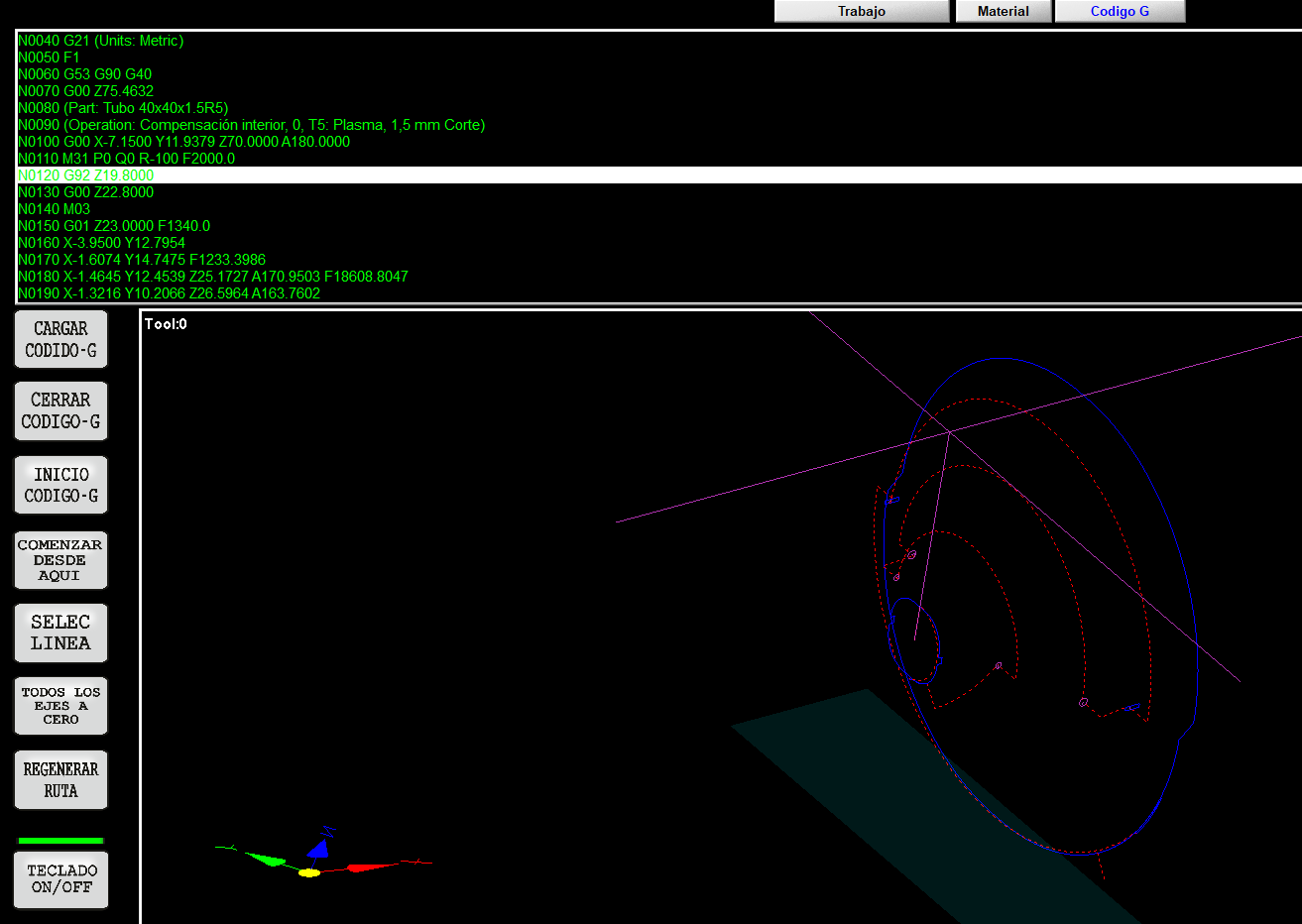The height and width of the screenshot is (924, 1302).
Task: Click the CERRAR CODIGO-G button
Action: 60,410
